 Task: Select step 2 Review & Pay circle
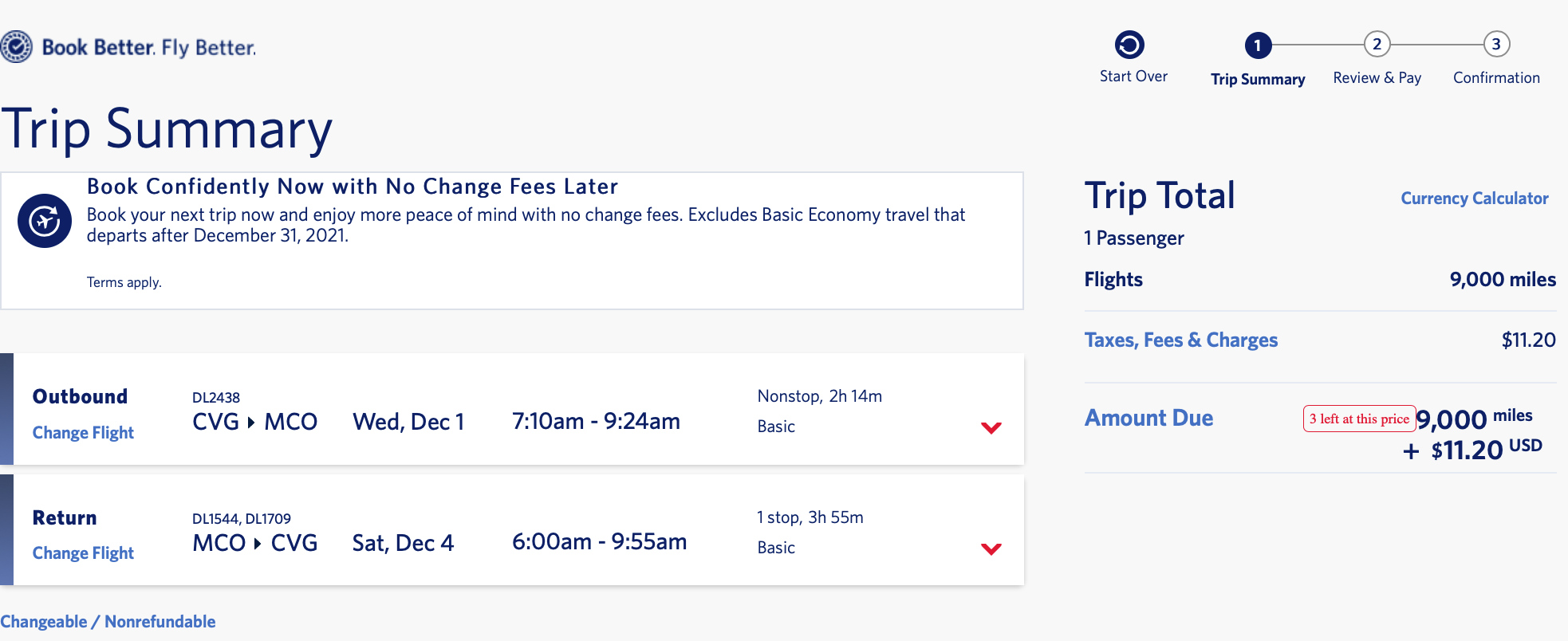point(1377,45)
